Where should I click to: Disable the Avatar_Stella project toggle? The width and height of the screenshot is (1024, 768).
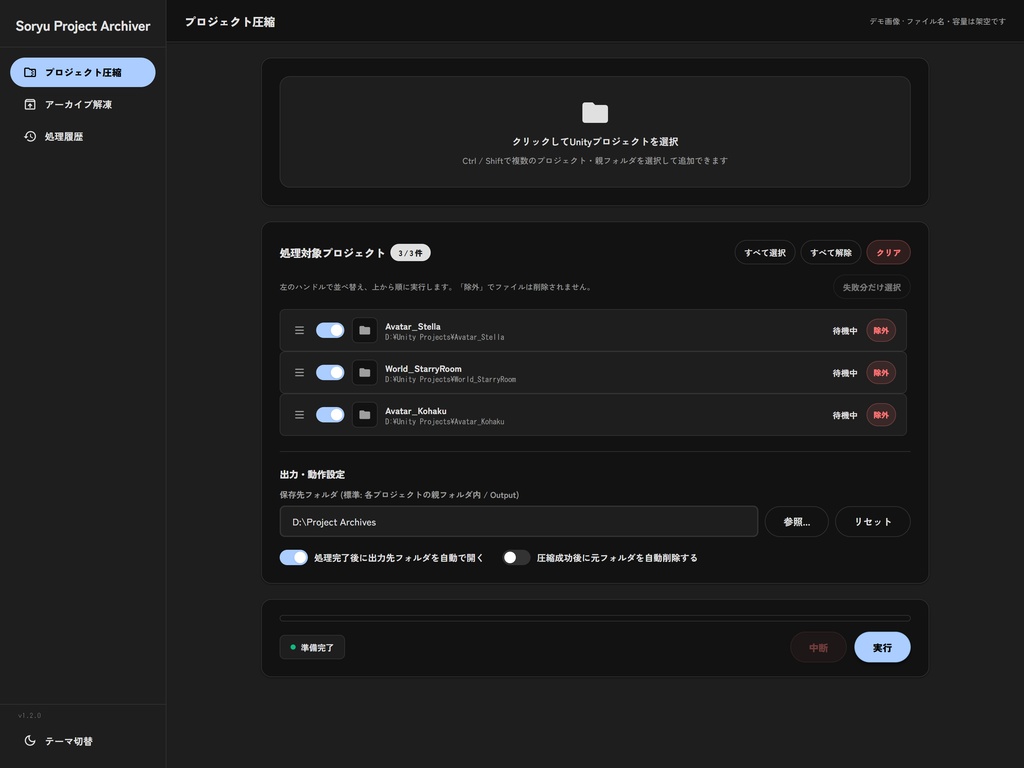(330, 330)
